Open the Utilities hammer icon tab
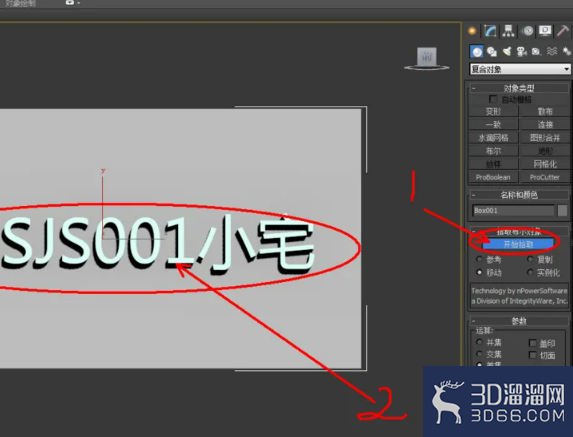Screen dimensions: 573x437 pos(563,31)
